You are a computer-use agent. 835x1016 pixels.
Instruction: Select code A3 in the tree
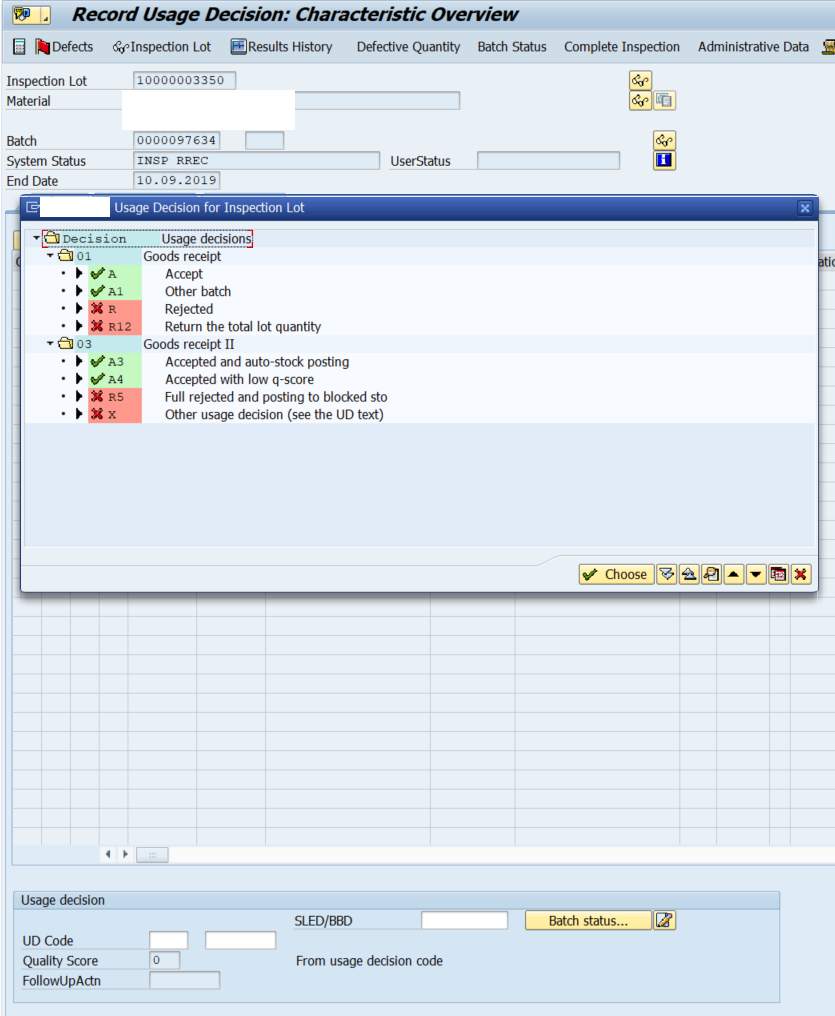115,361
